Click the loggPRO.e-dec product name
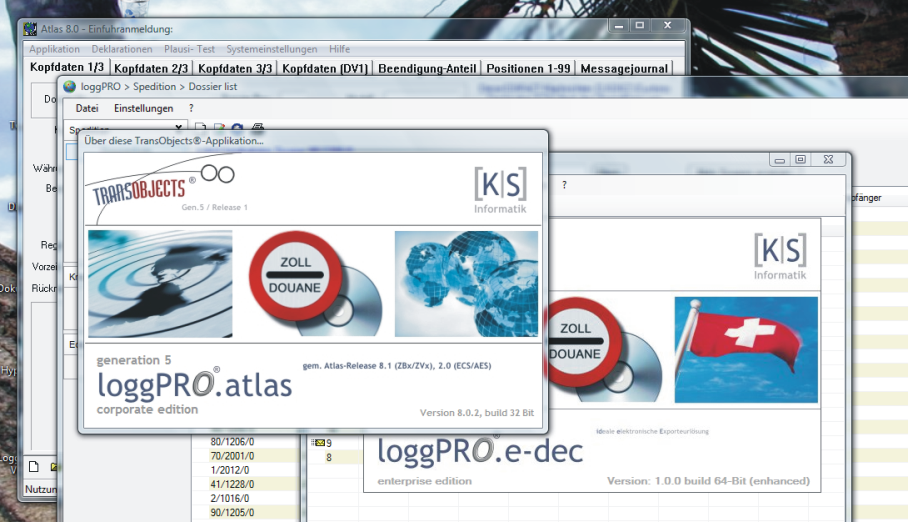The width and height of the screenshot is (908, 522). coord(480,450)
